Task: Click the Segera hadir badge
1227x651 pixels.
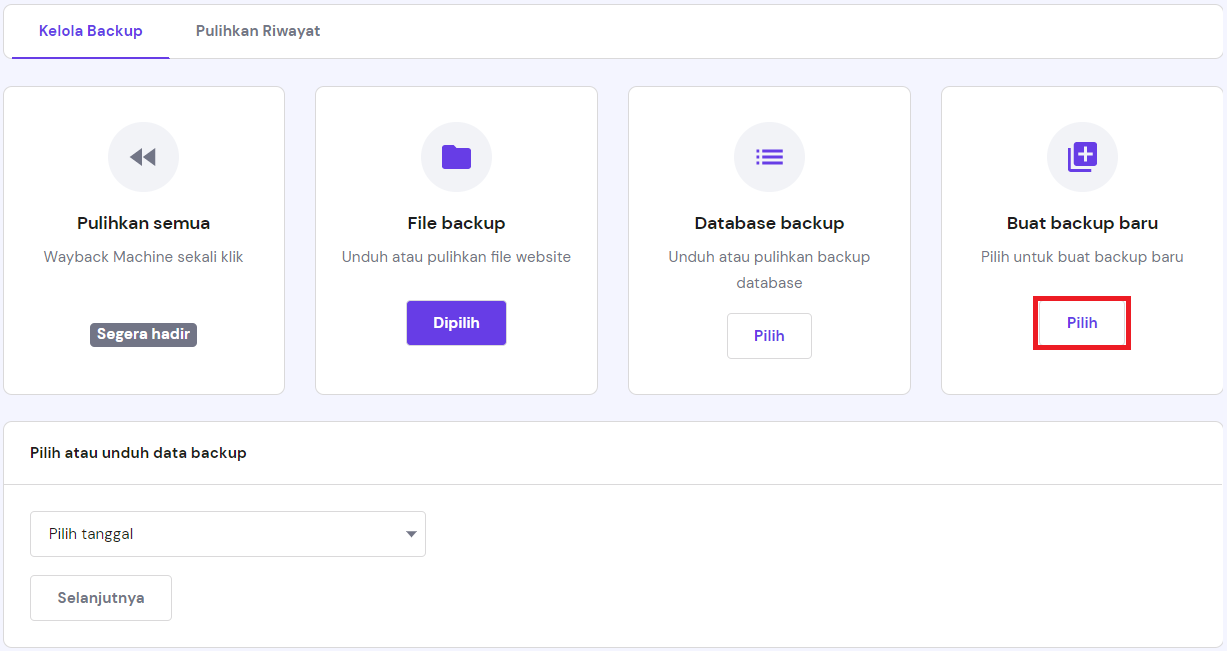Action: (x=143, y=334)
